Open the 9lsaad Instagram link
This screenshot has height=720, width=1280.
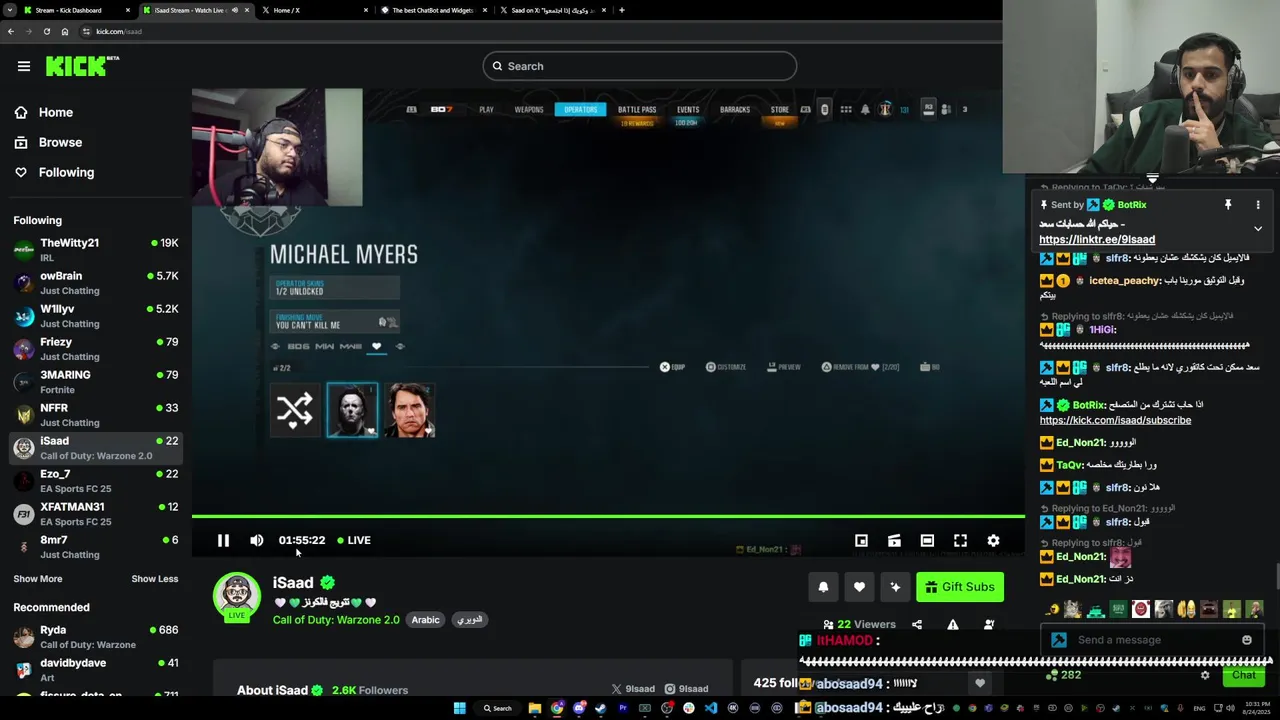coord(687,688)
